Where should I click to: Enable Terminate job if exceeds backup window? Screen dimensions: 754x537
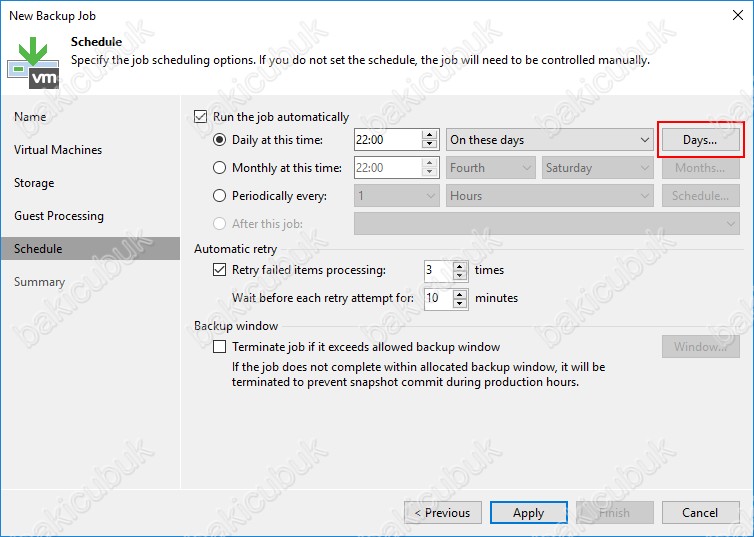[x=219, y=347]
